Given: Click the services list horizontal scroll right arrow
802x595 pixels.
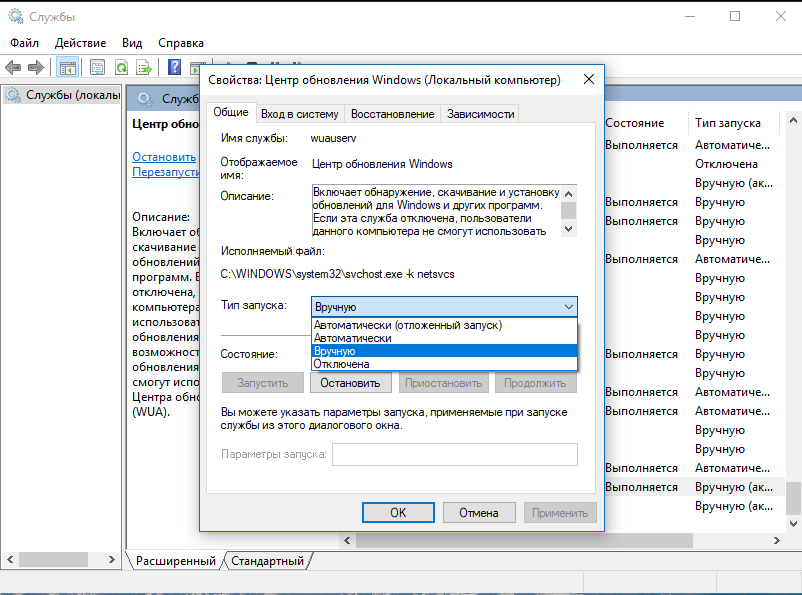Looking at the screenshot, I should 776,540.
